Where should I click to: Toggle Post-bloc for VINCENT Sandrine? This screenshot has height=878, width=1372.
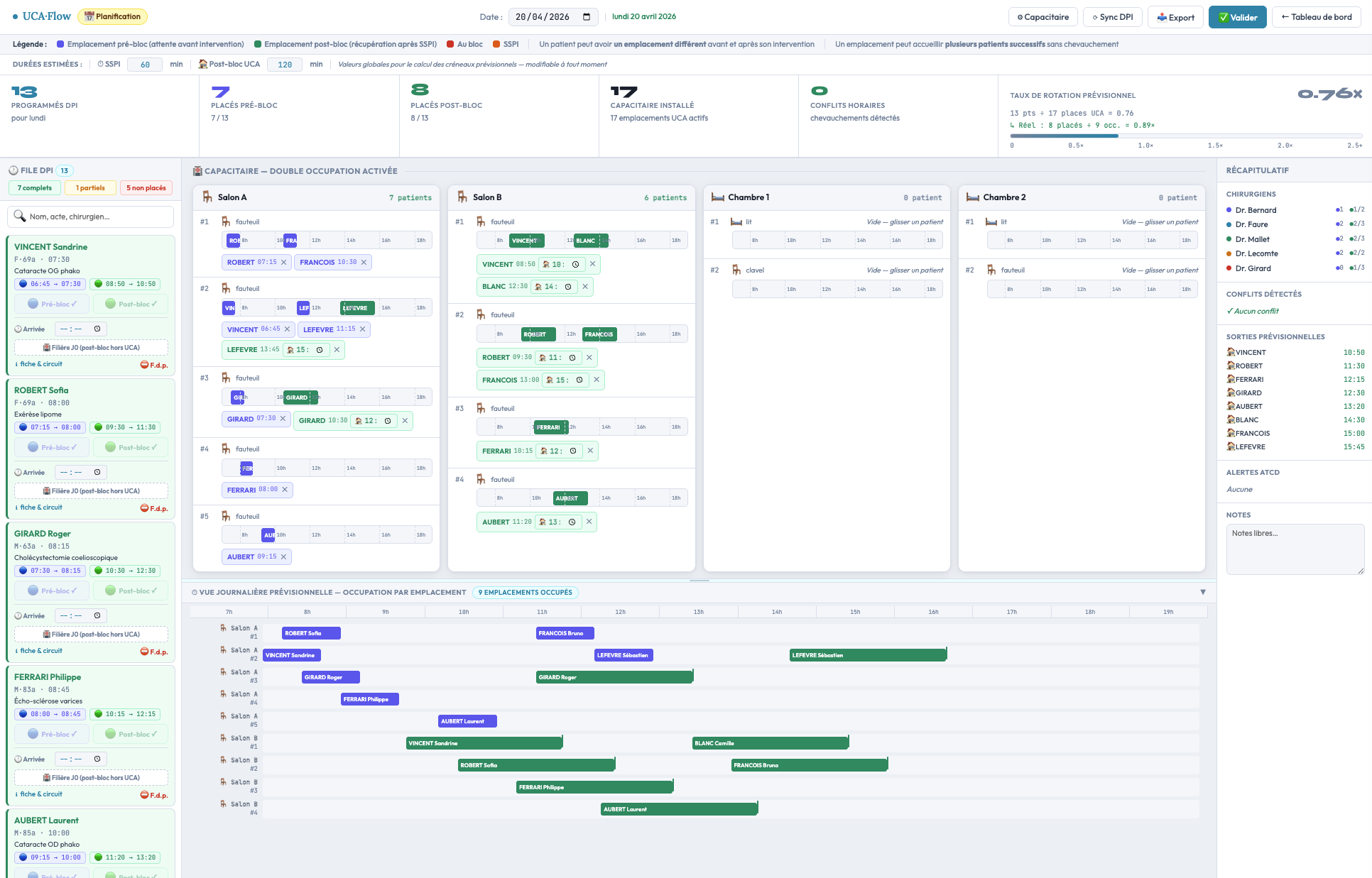point(131,304)
